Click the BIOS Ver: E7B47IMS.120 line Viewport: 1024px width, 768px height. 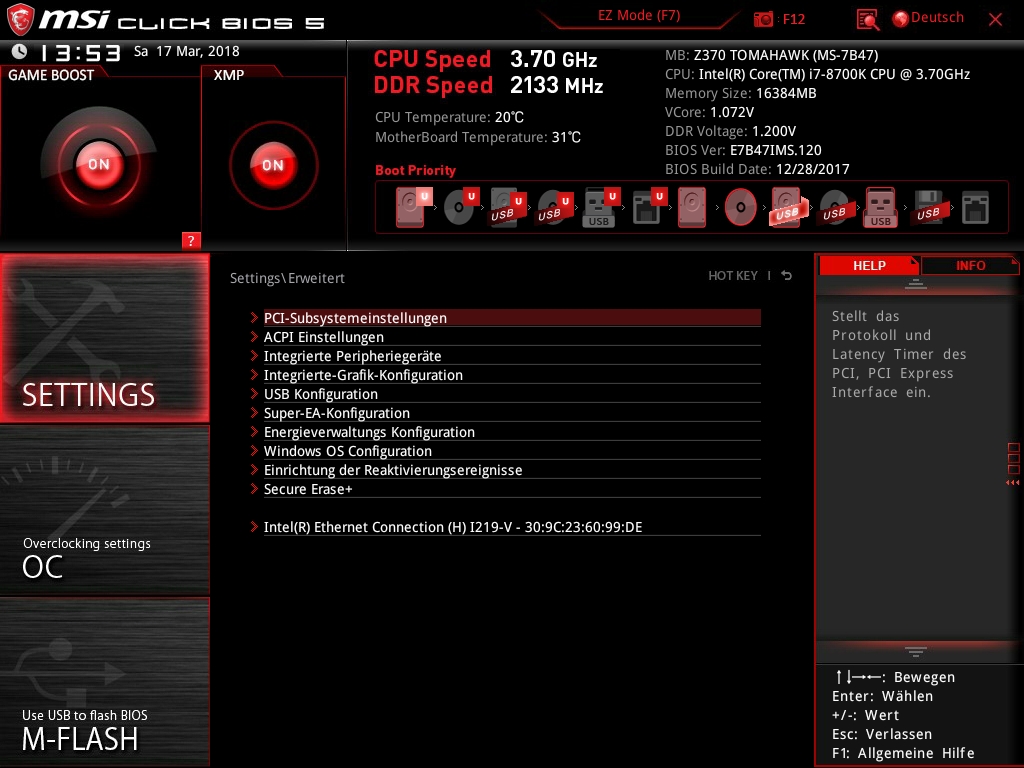743,150
